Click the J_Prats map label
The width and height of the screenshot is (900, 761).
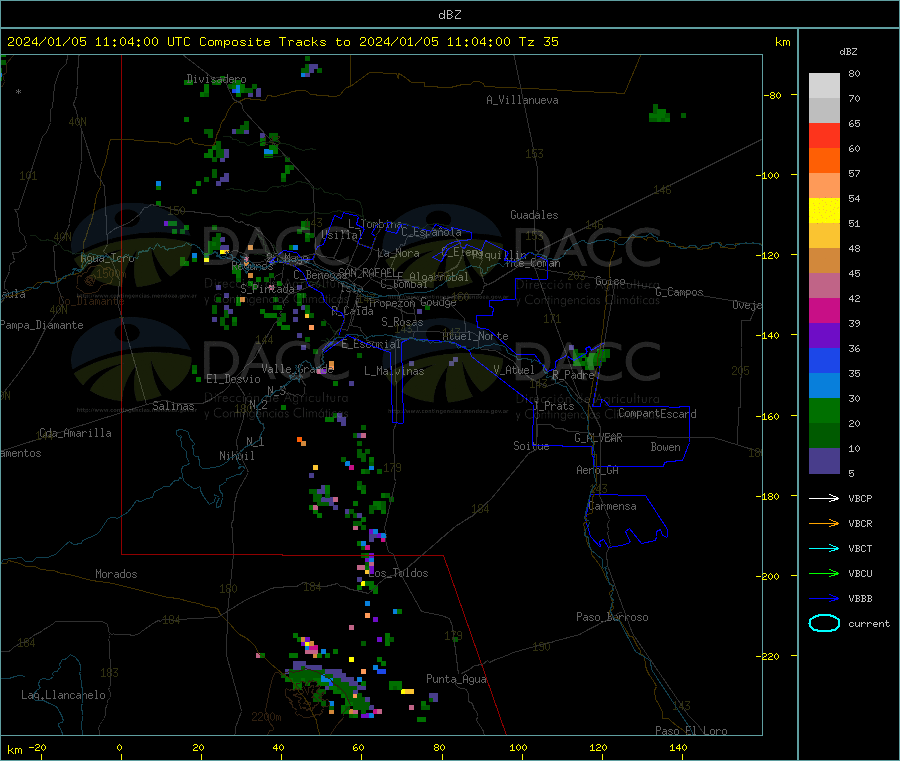pyautogui.click(x=553, y=405)
